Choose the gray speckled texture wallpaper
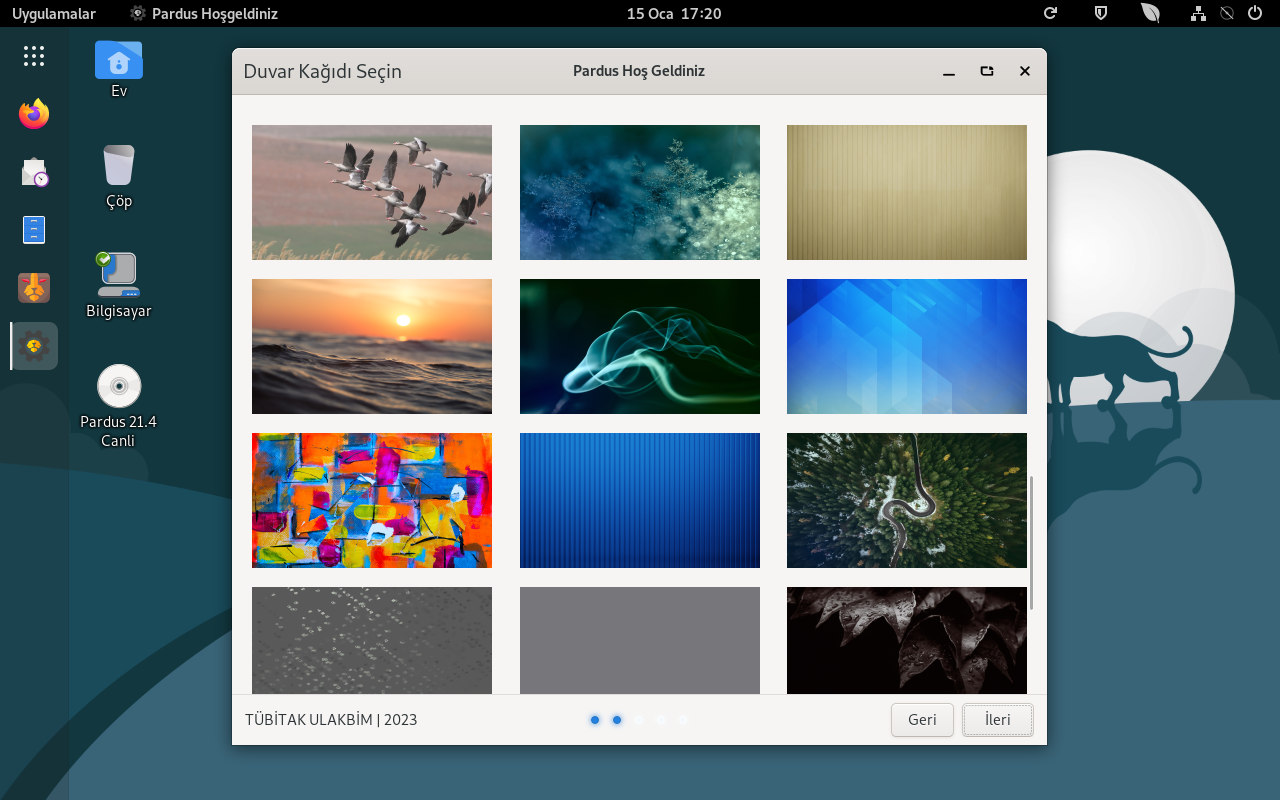 [x=372, y=640]
